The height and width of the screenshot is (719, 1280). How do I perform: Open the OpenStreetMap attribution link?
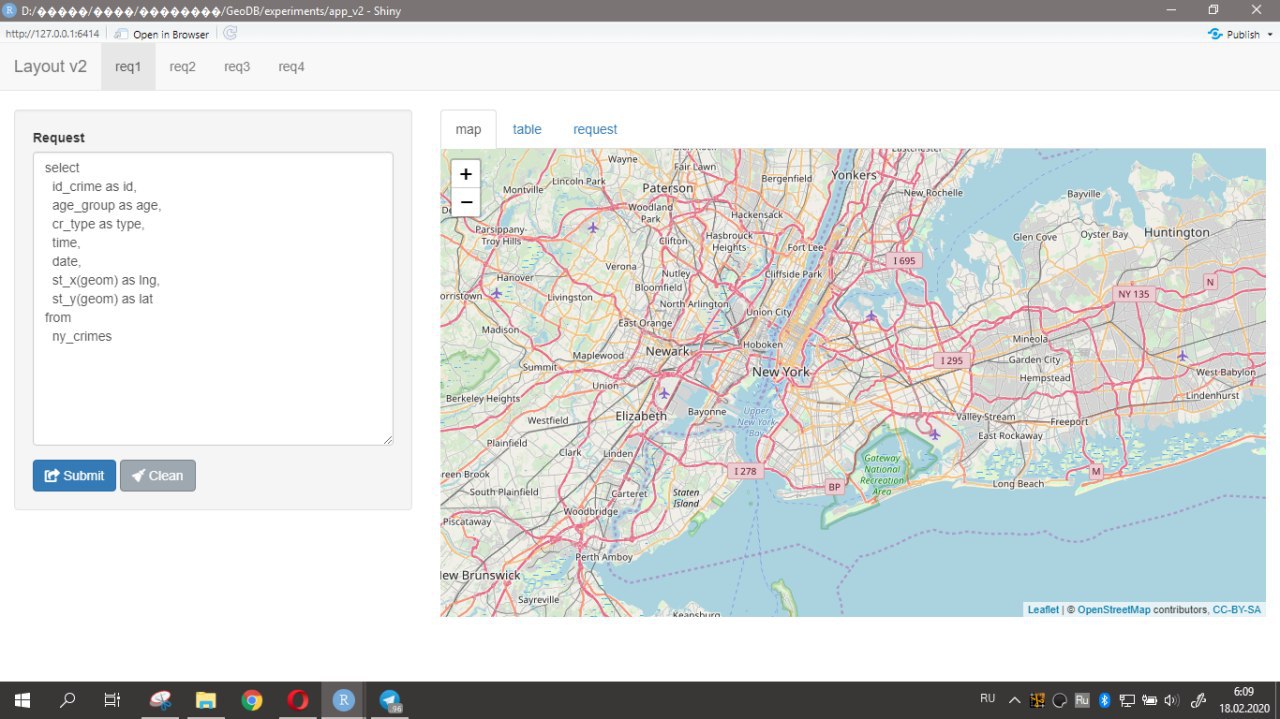click(x=1114, y=609)
